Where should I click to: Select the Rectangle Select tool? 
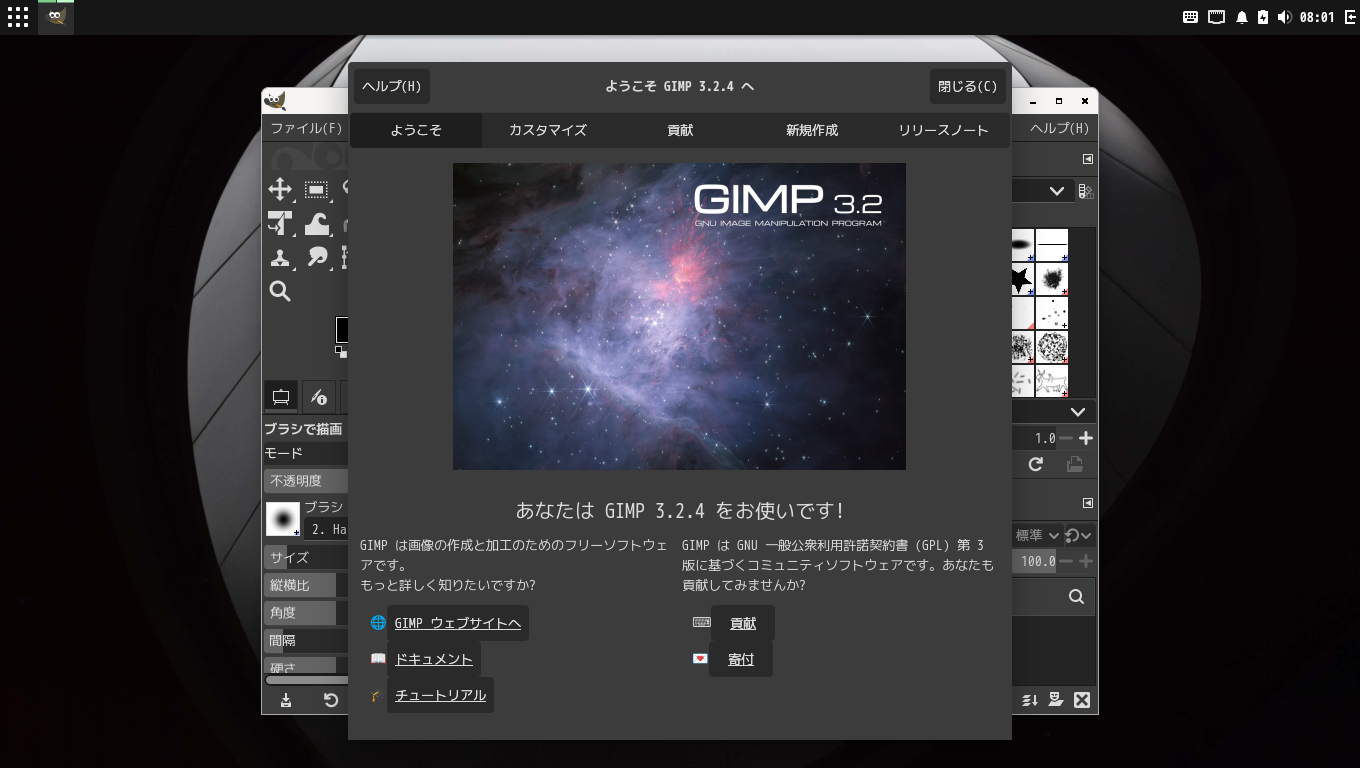coord(317,190)
